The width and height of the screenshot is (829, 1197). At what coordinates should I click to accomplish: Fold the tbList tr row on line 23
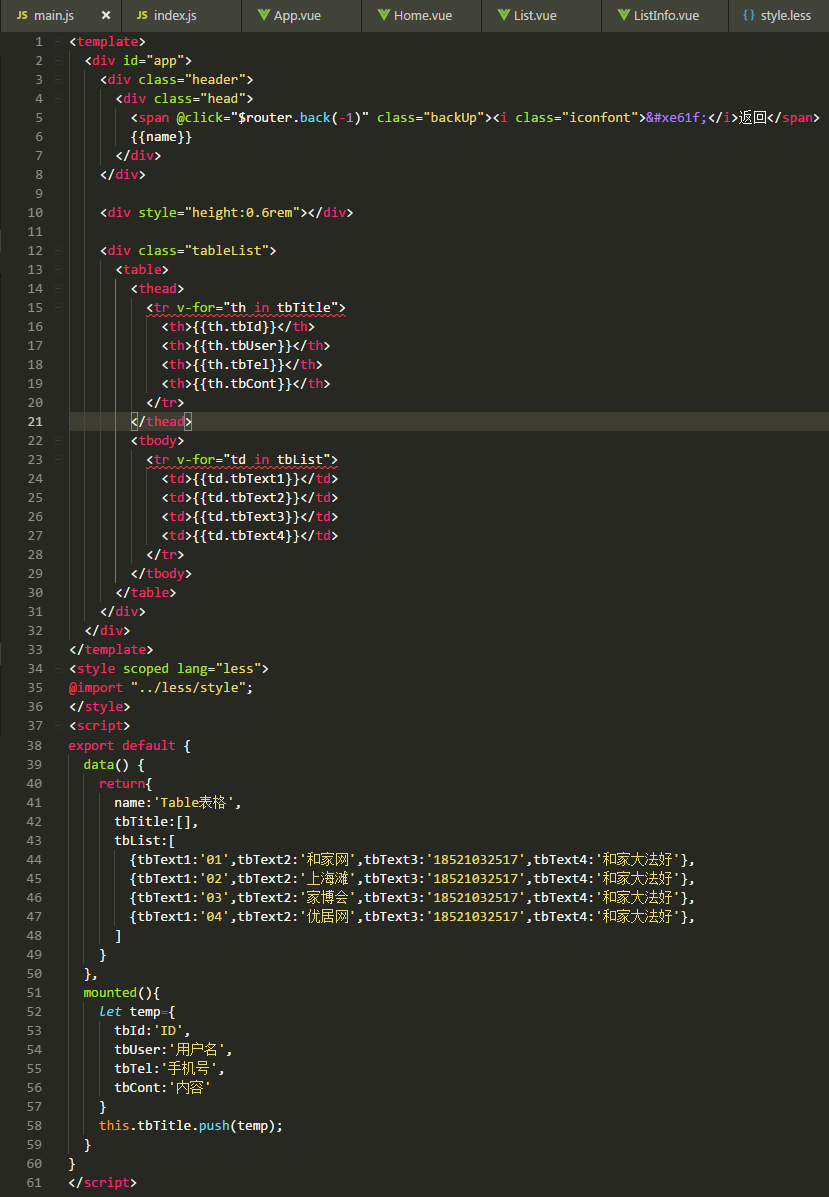coord(58,460)
